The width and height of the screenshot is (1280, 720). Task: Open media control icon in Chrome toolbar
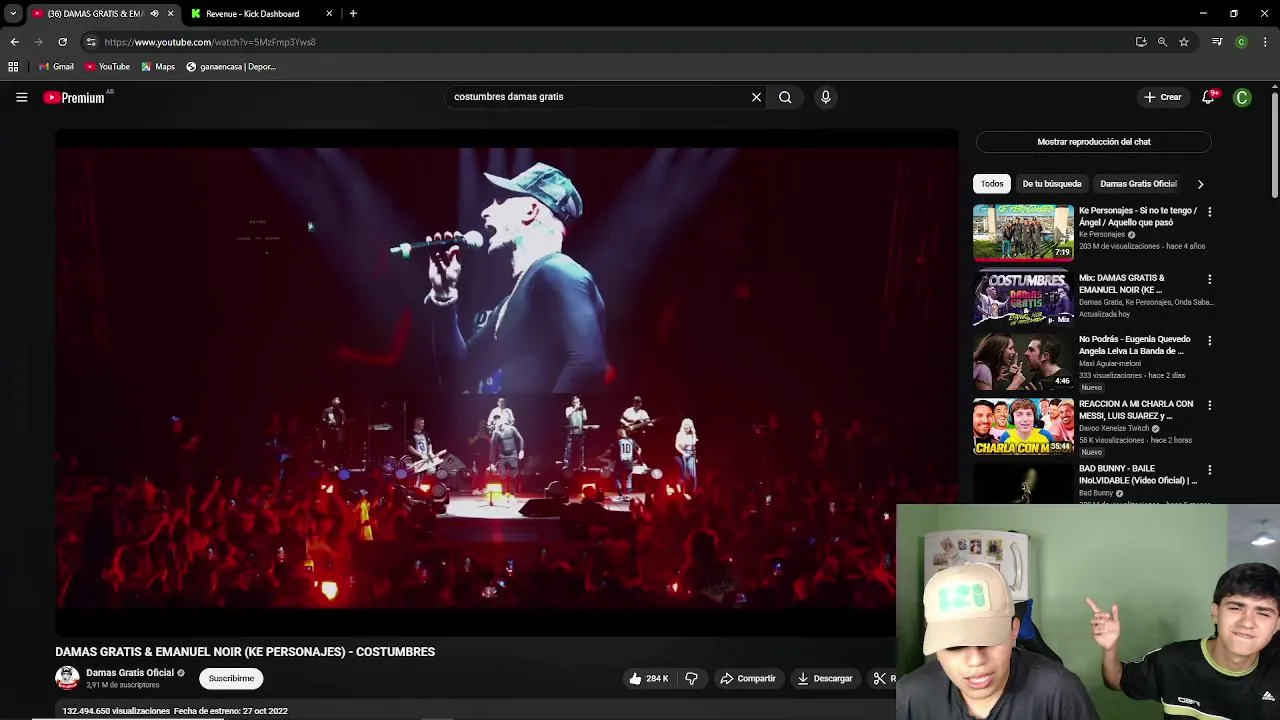point(1217,42)
